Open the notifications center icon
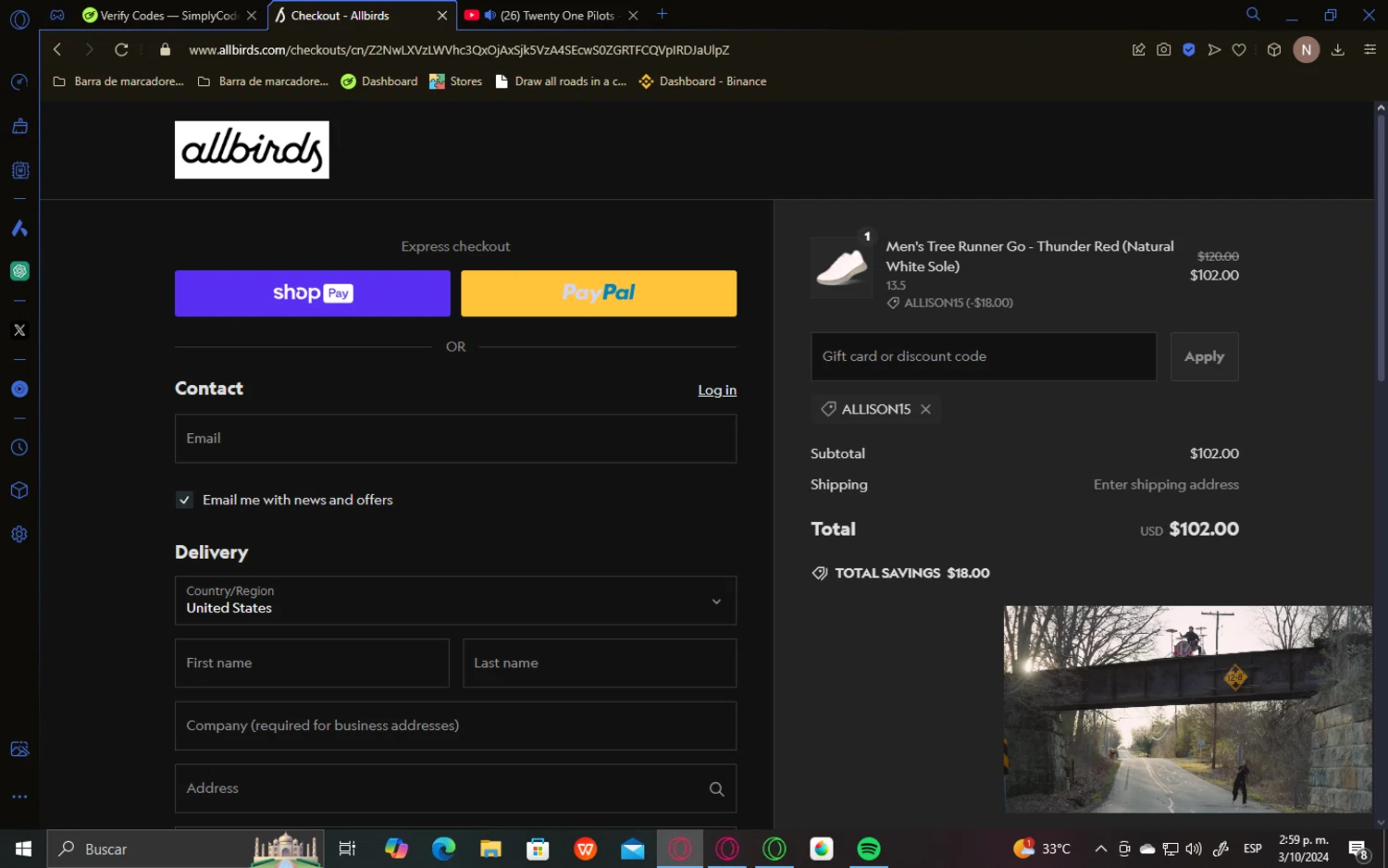 (1358, 849)
